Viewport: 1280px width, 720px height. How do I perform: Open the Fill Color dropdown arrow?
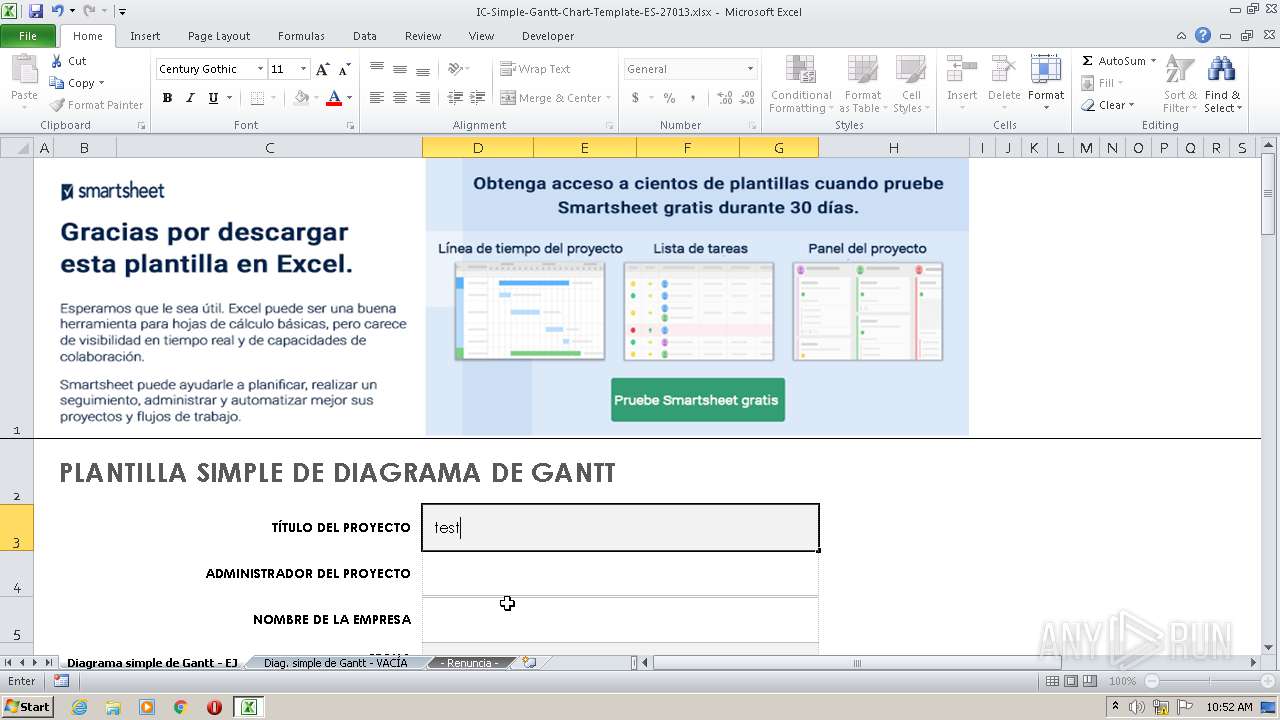pos(316,98)
